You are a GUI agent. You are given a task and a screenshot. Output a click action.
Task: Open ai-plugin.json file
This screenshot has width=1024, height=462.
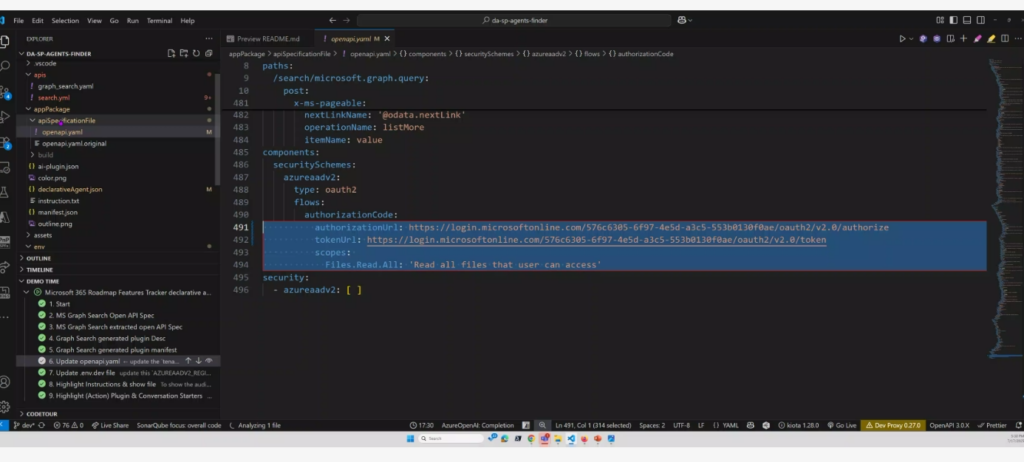(x=58, y=166)
